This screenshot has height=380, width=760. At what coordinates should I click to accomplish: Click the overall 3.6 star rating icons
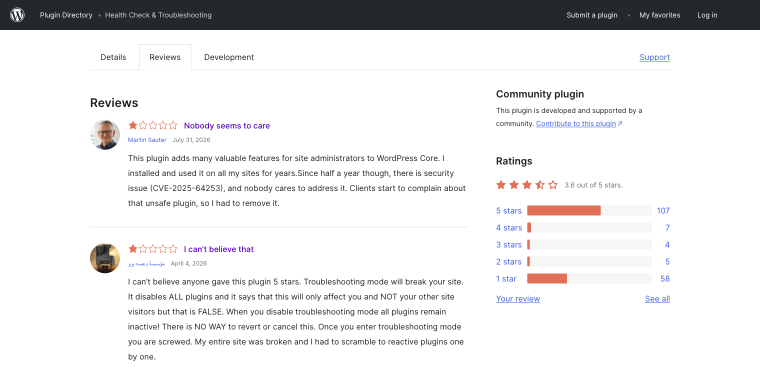[x=527, y=185]
